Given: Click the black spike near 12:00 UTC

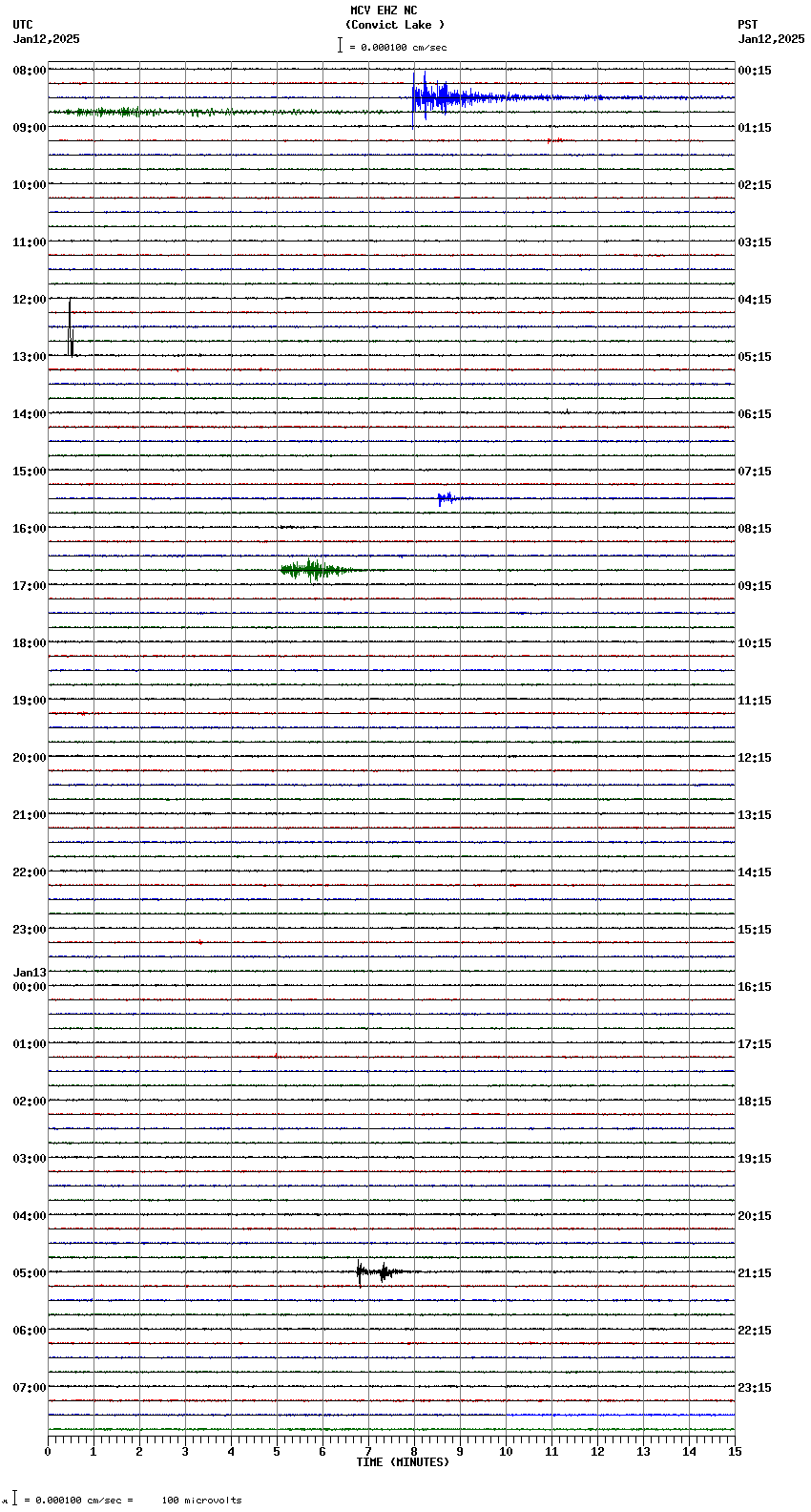Looking at the screenshot, I should pyautogui.click(x=71, y=327).
